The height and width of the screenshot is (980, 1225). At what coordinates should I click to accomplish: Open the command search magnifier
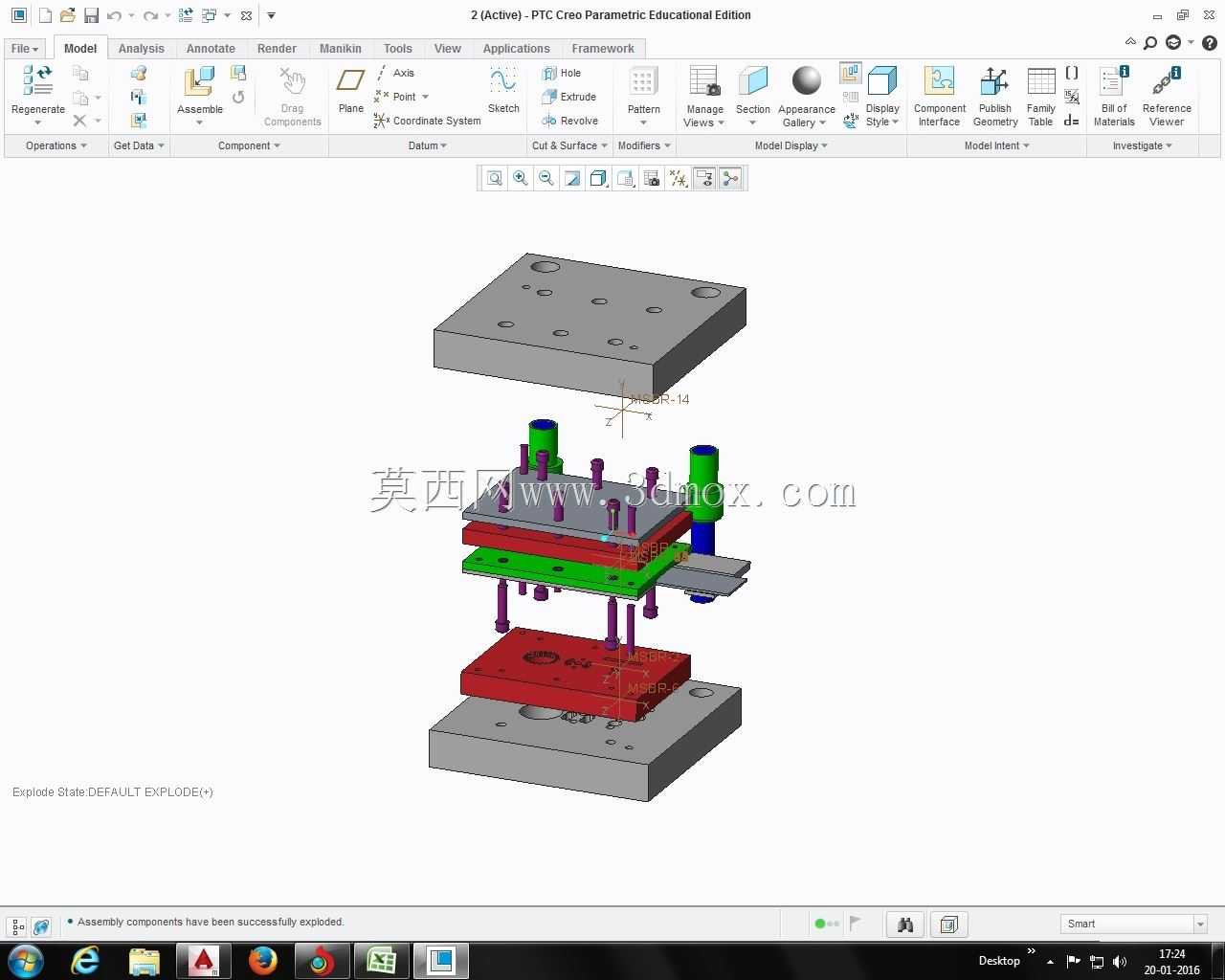coord(1150,42)
